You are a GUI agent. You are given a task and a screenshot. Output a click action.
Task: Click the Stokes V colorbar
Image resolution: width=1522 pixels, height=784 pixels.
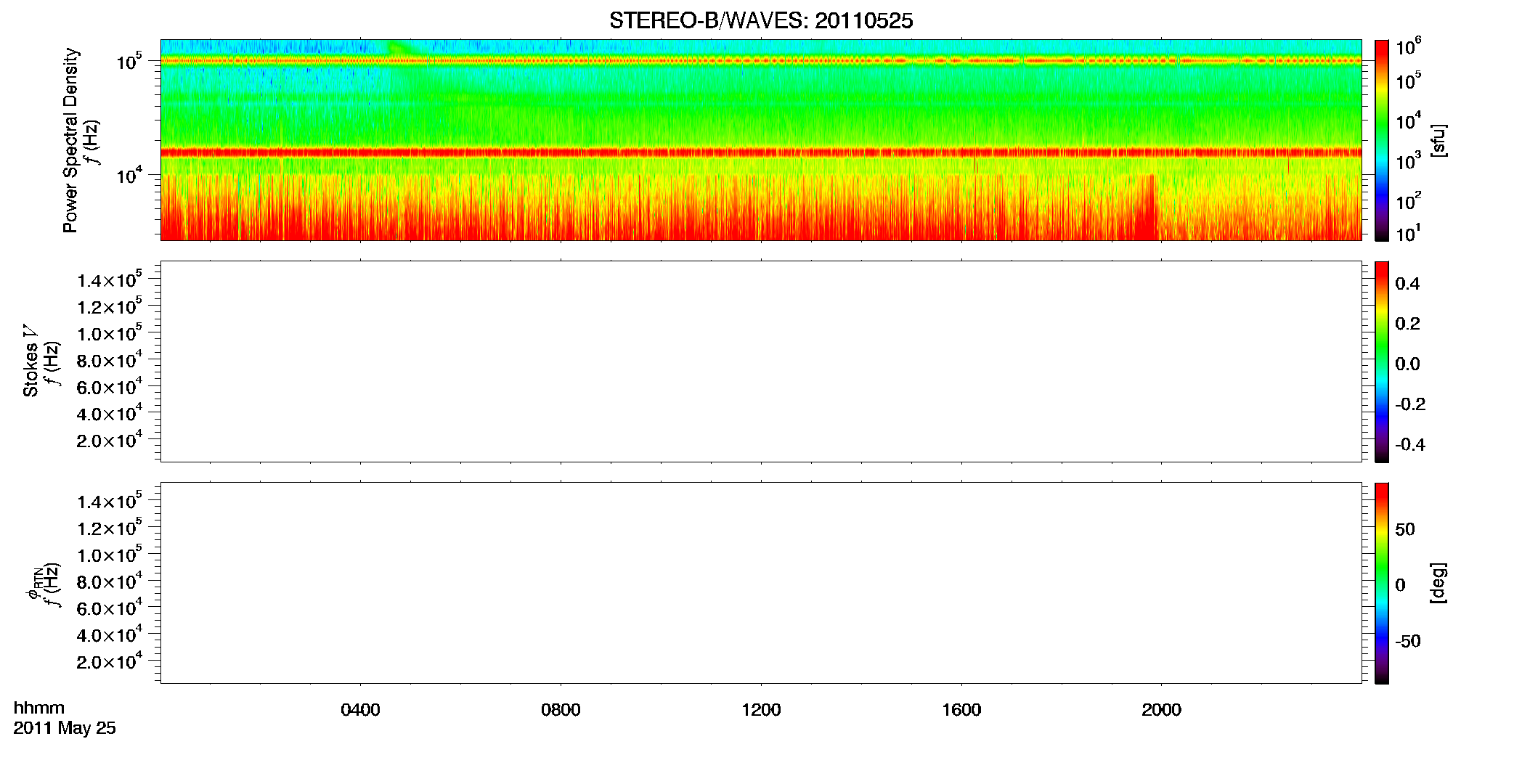tap(1382, 362)
